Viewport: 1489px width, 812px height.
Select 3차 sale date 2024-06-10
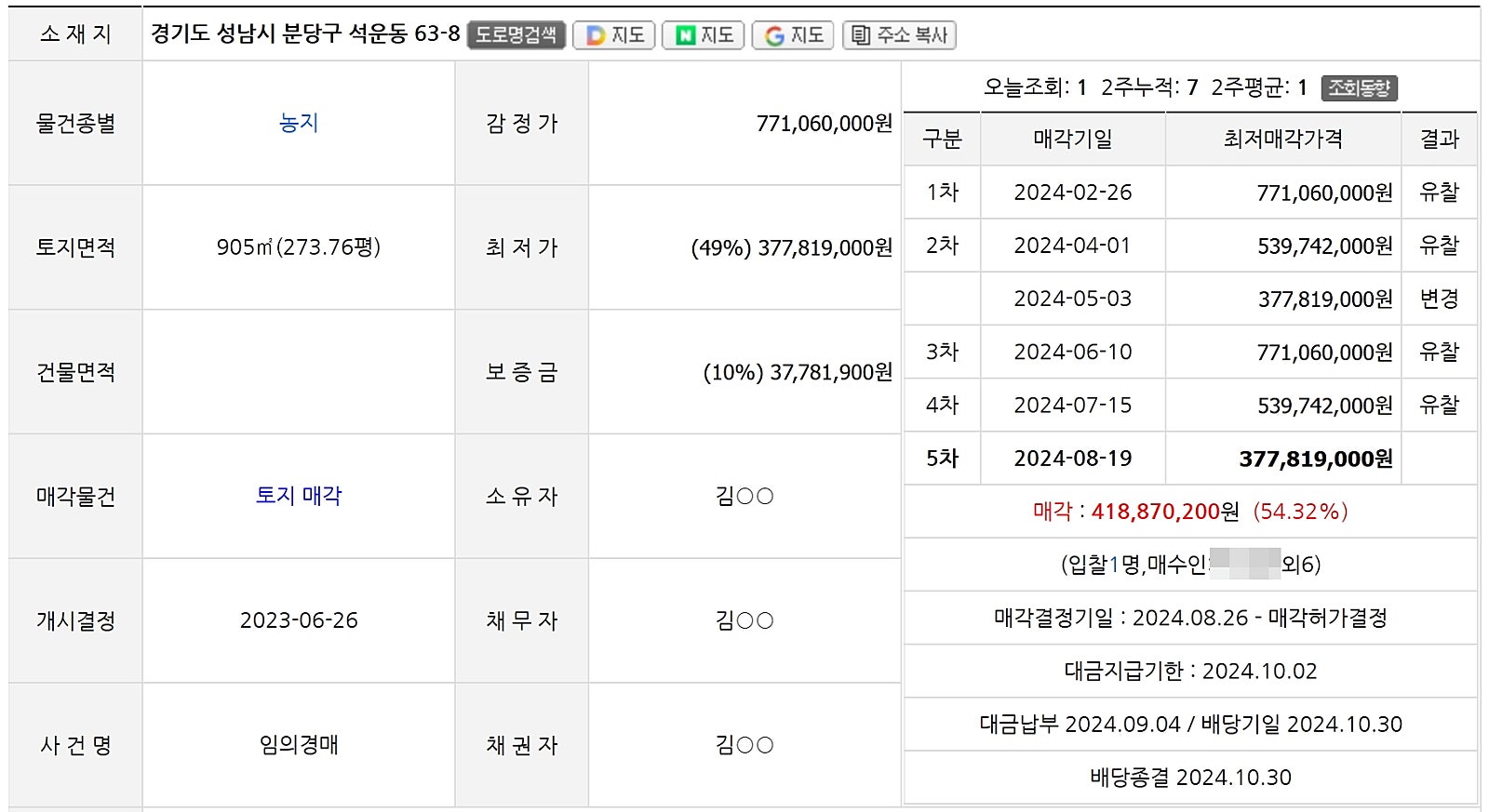1073,353
